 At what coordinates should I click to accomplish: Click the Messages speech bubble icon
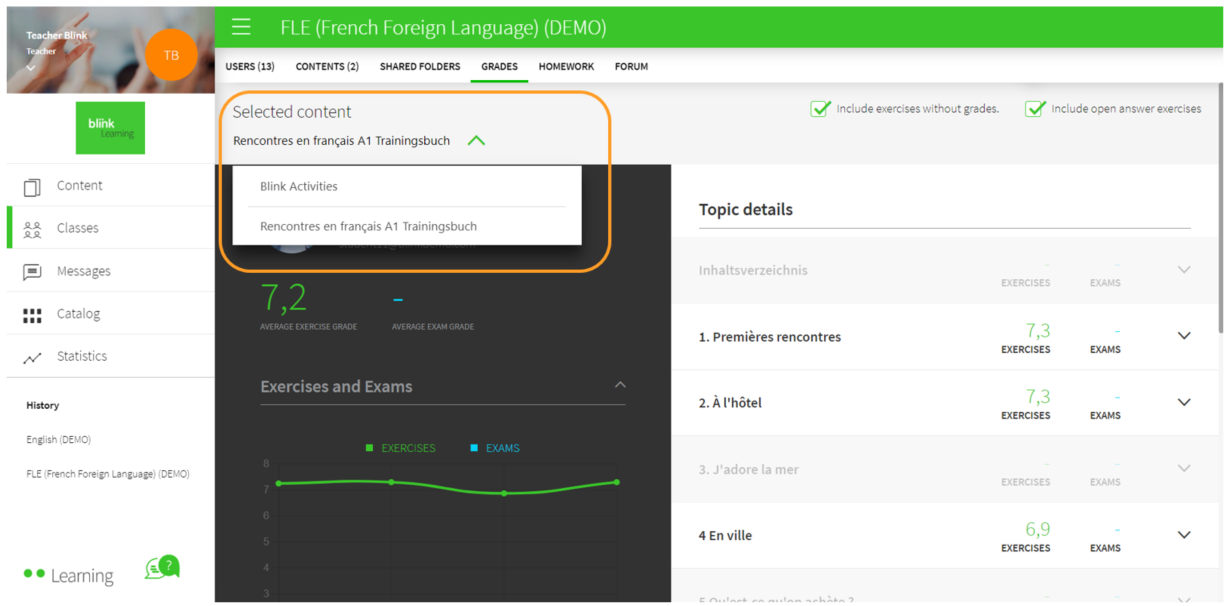click(x=32, y=272)
